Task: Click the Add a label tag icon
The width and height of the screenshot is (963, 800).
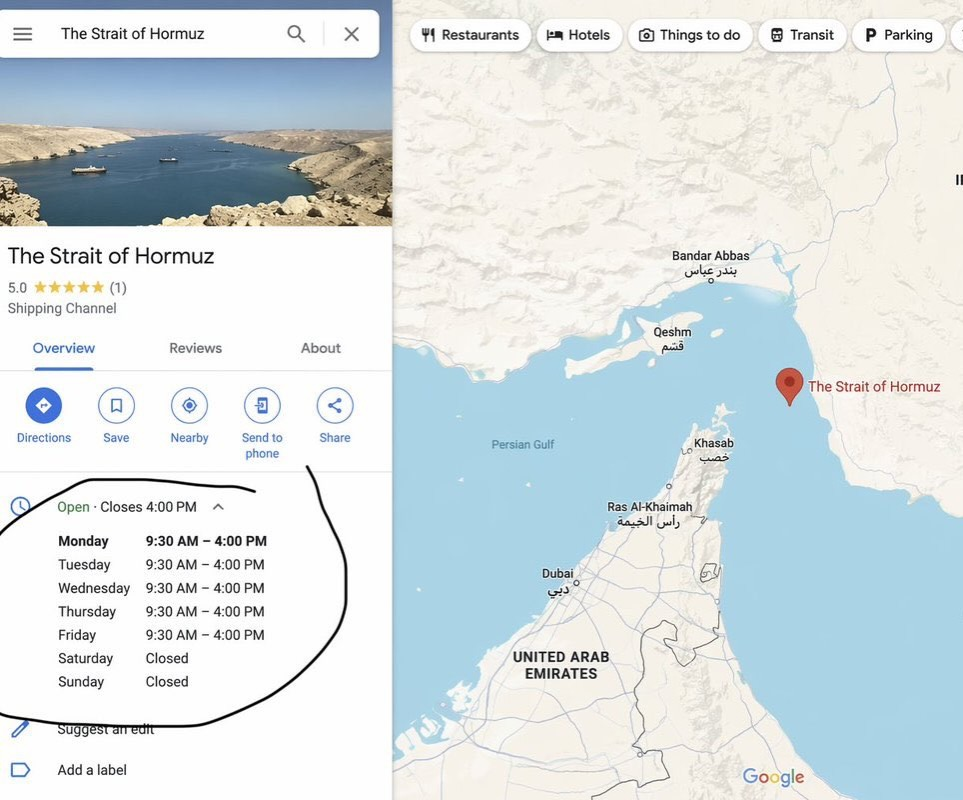Action: click(20, 770)
